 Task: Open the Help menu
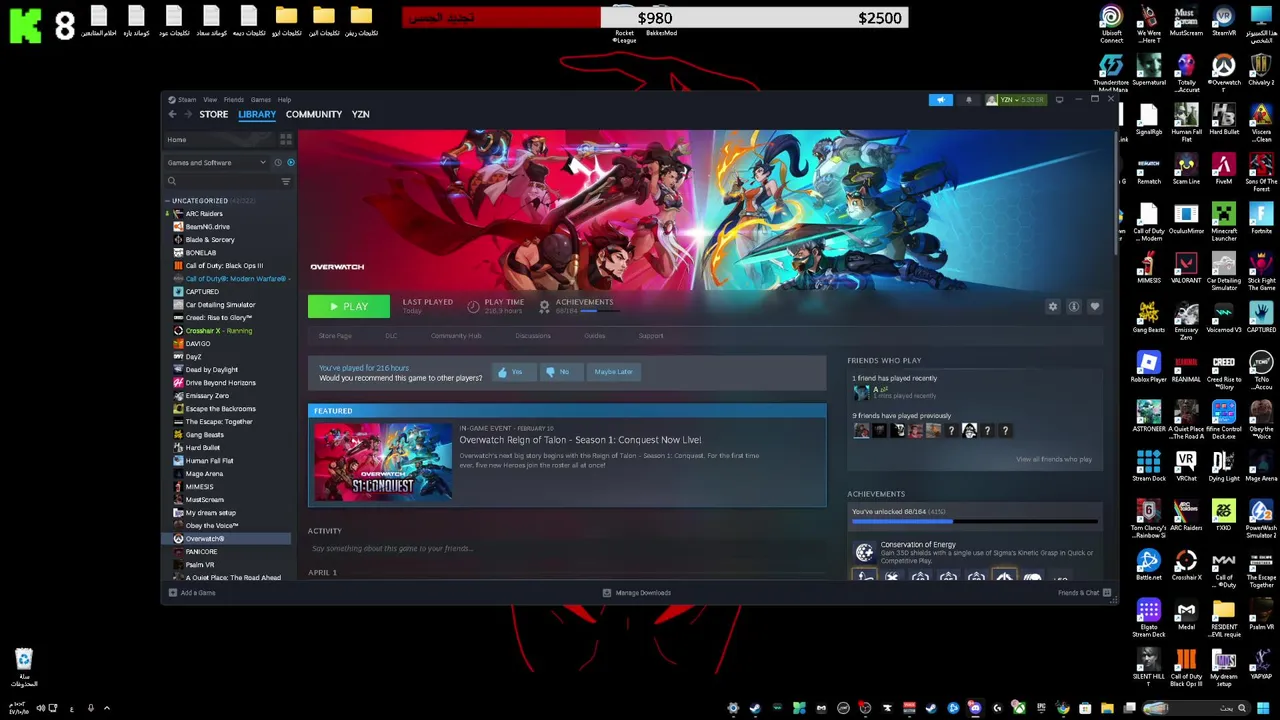[284, 100]
